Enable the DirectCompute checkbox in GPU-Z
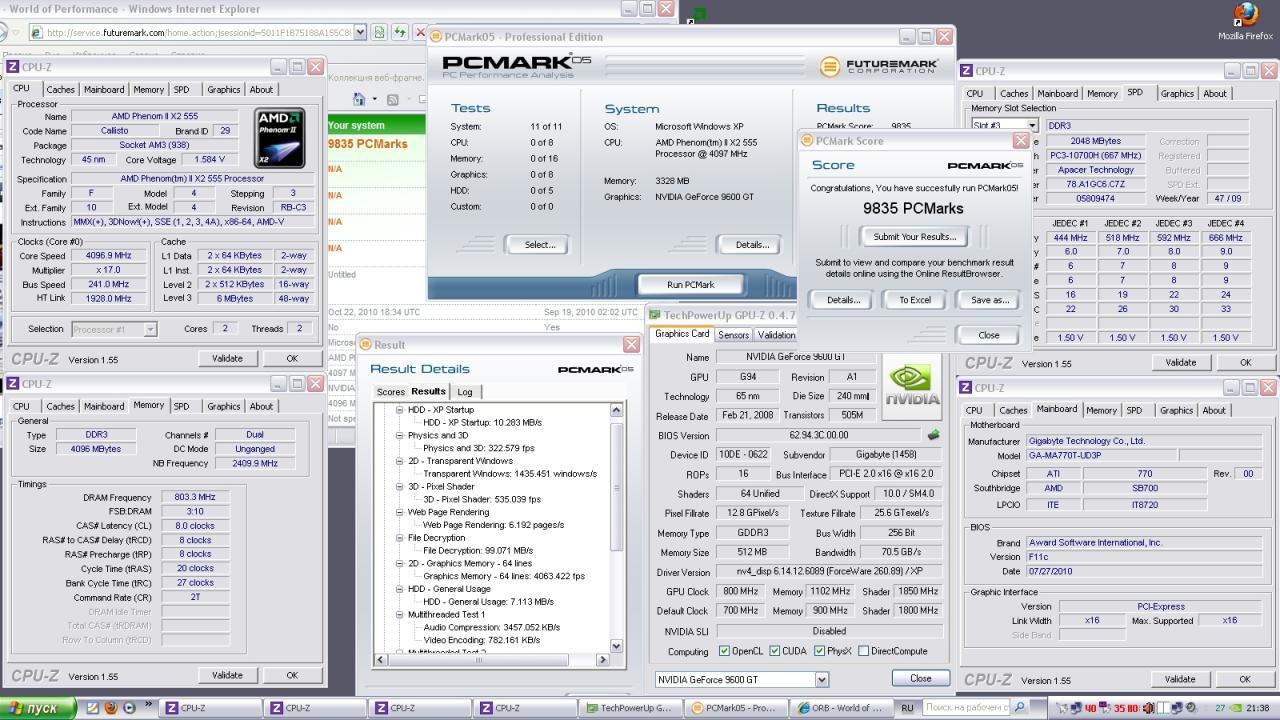This screenshot has height=720, width=1280. pos(863,651)
